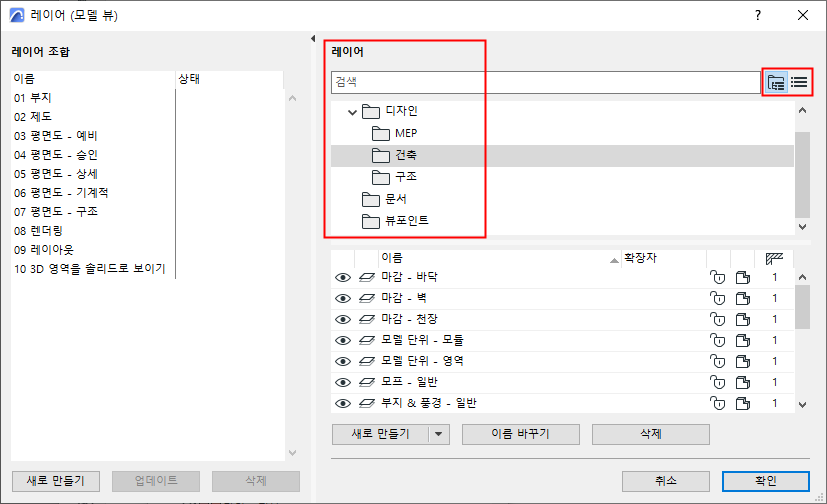Toggle the lock icon for 마감 - 벽
This screenshot has width=827, height=504.
[x=717, y=298]
